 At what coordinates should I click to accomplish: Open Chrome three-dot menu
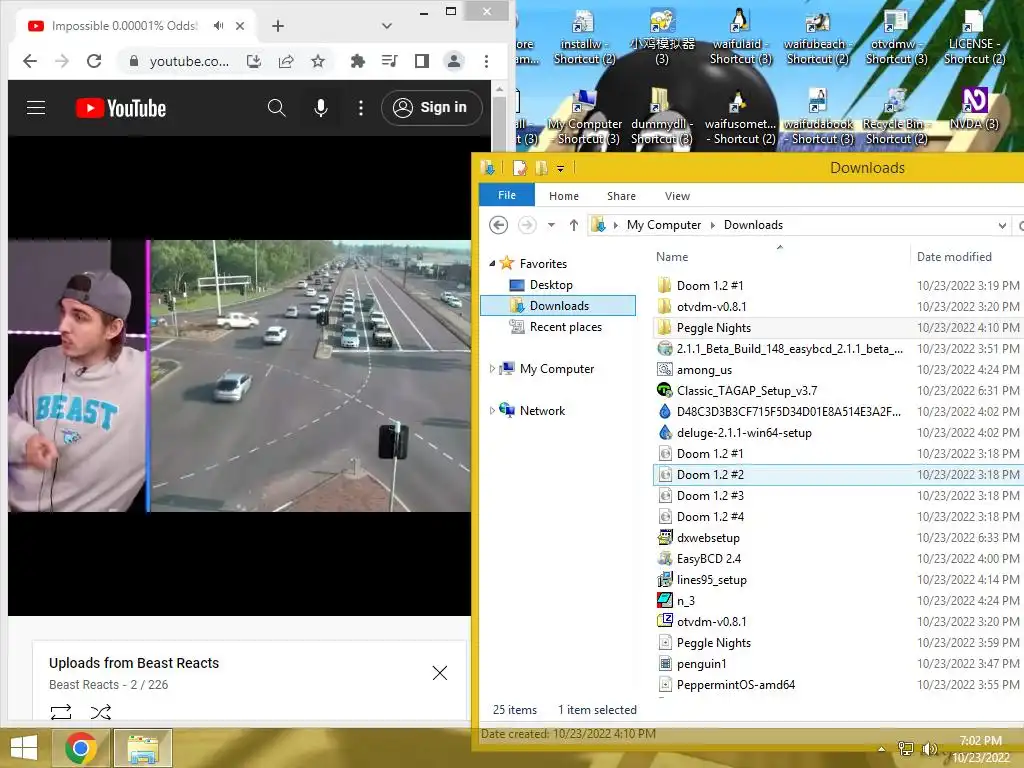coord(486,61)
